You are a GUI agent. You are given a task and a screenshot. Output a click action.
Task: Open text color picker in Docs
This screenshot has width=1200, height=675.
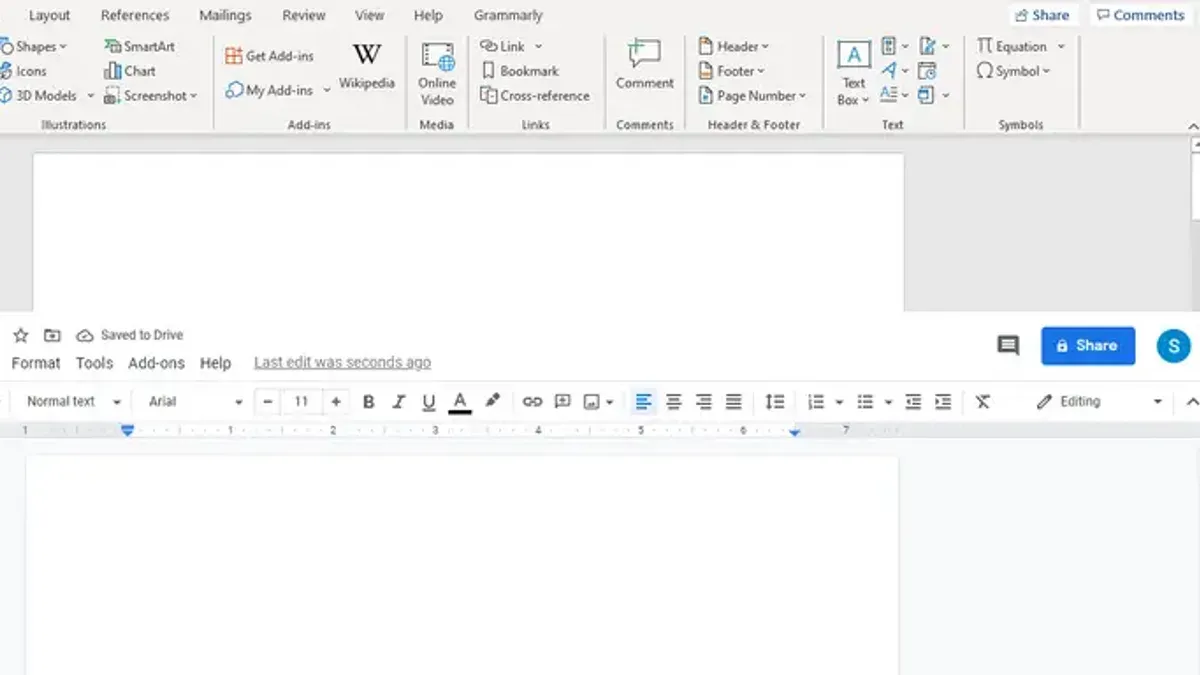pos(460,402)
